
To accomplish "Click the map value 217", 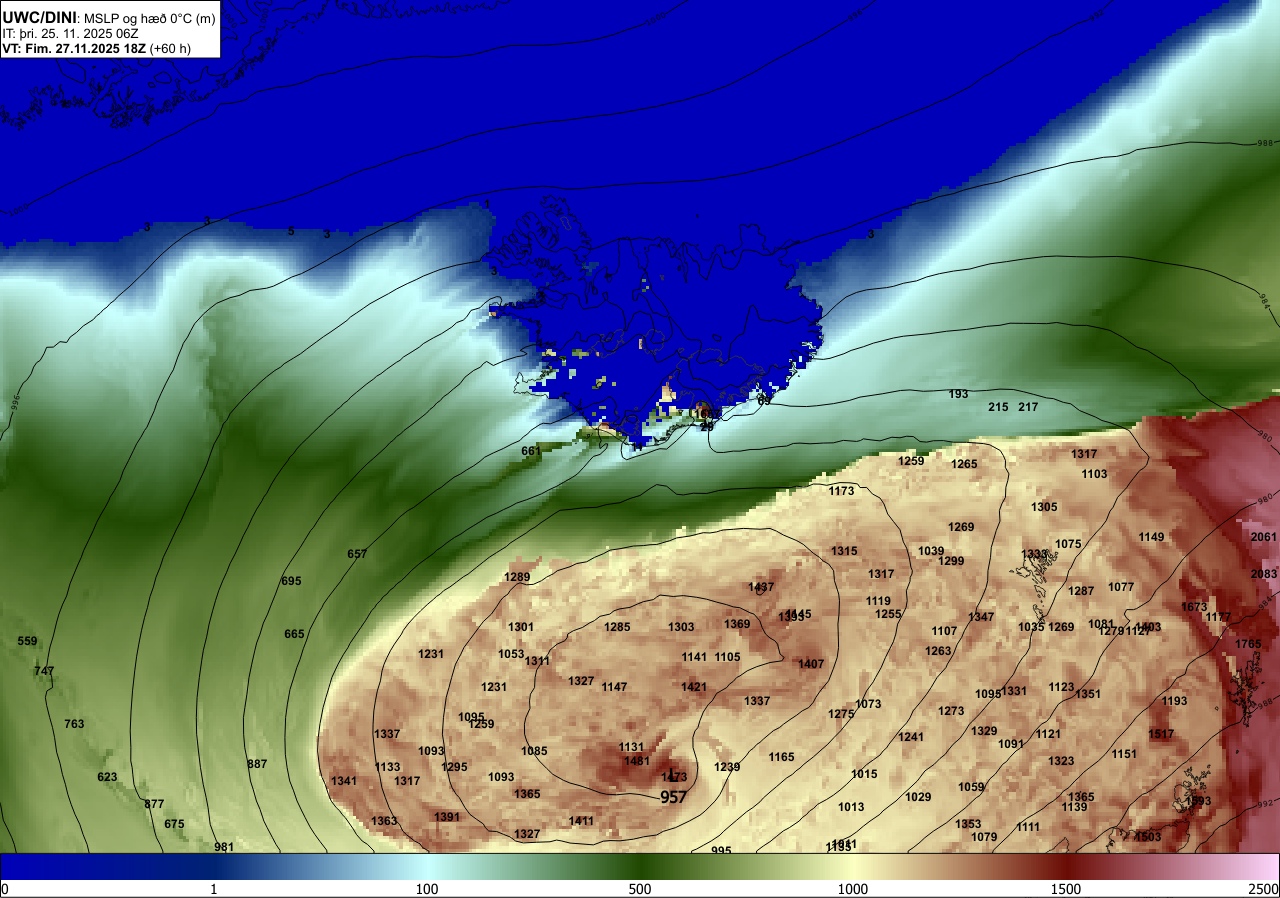I will click(1028, 407).
